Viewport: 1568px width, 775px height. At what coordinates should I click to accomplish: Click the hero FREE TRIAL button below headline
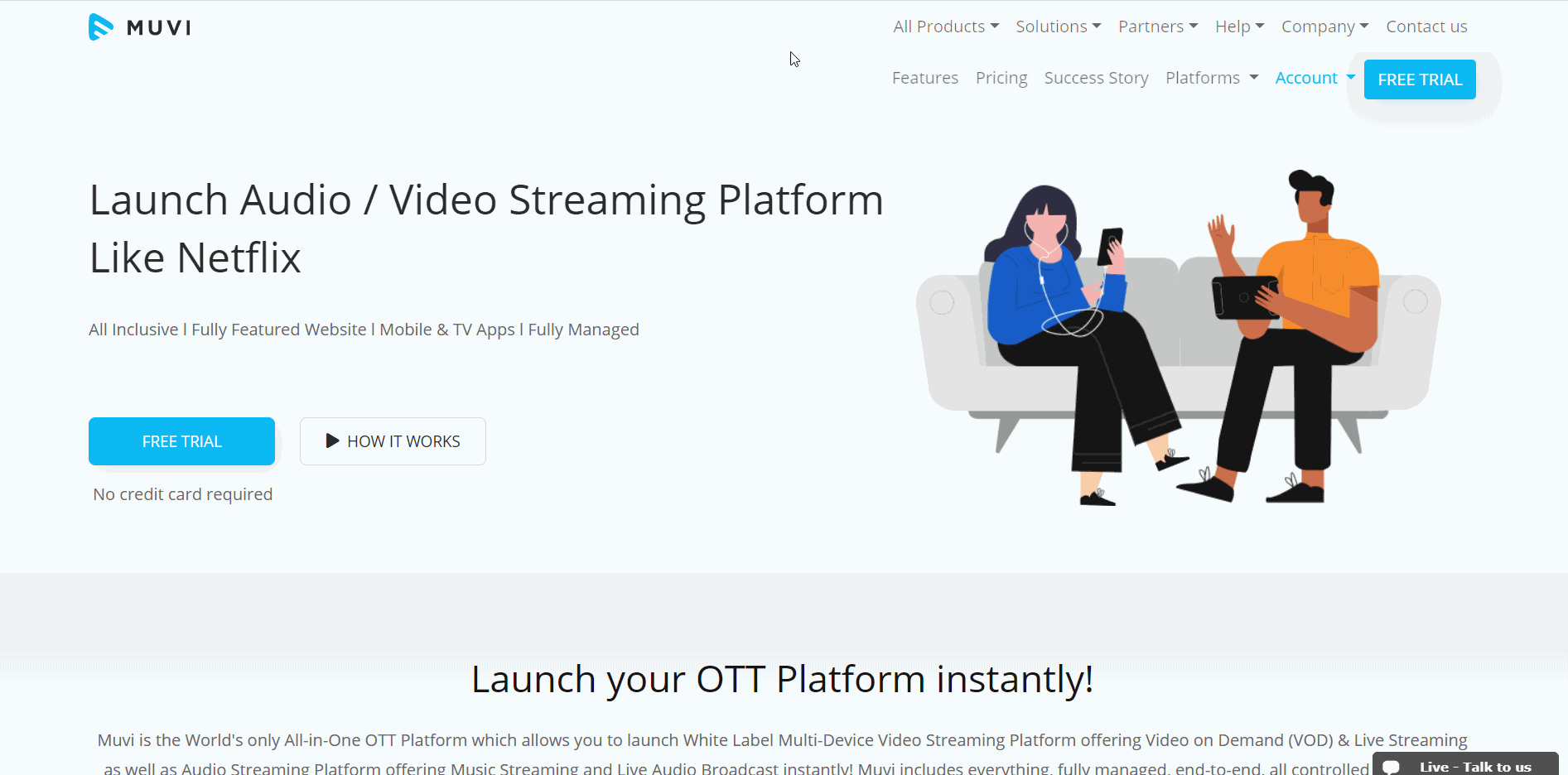tap(181, 441)
